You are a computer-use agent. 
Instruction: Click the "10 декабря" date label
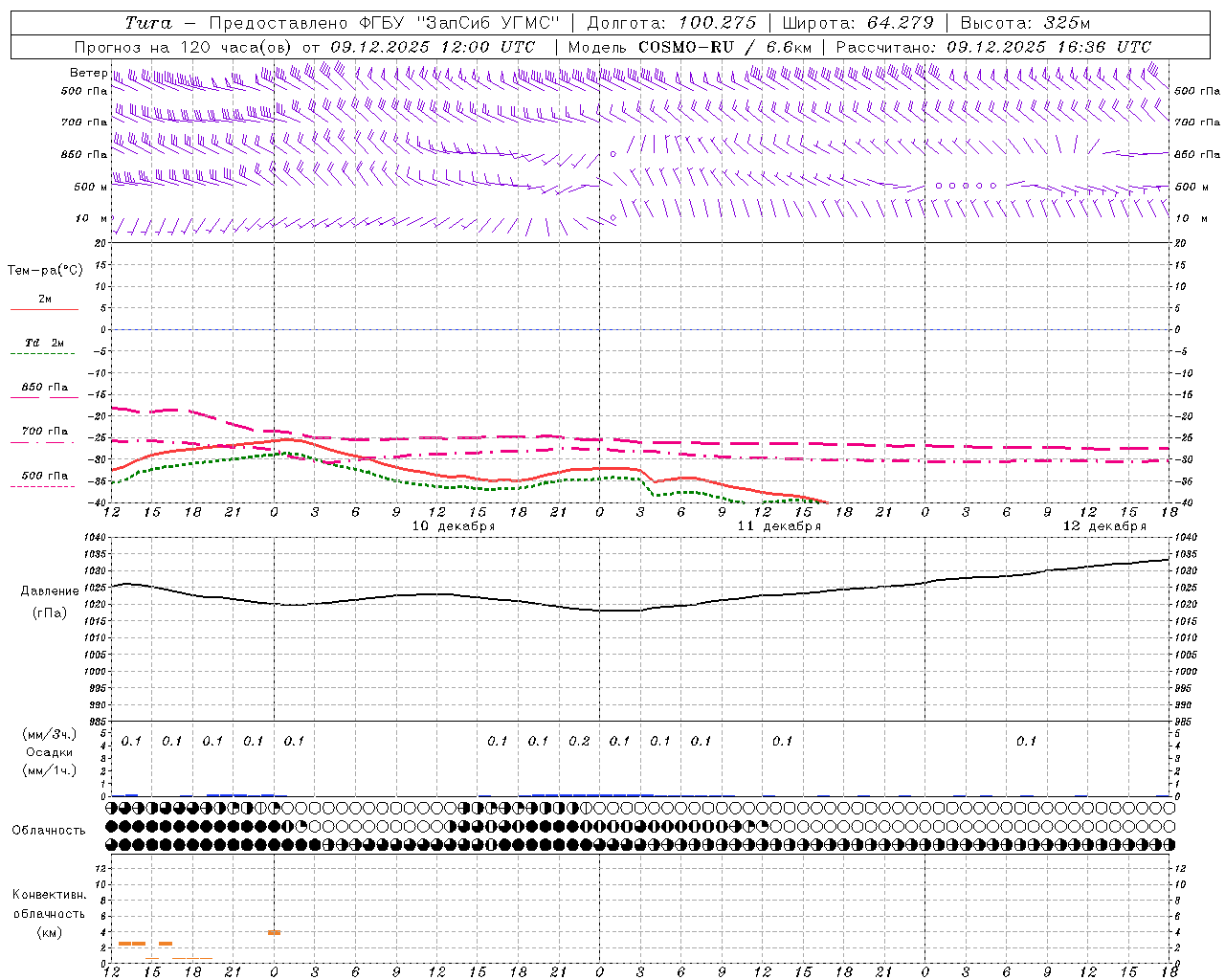(454, 526)
